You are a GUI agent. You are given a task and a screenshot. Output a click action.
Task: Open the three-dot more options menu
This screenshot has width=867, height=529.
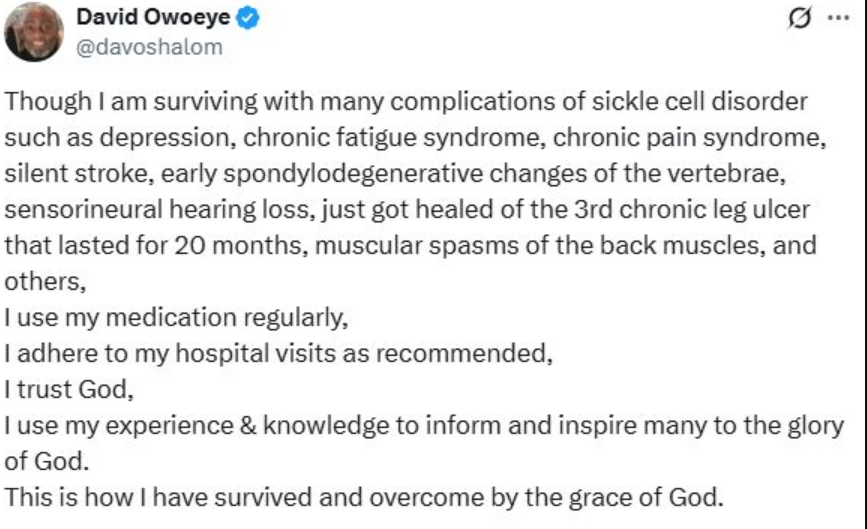click(x=836, y=19)
